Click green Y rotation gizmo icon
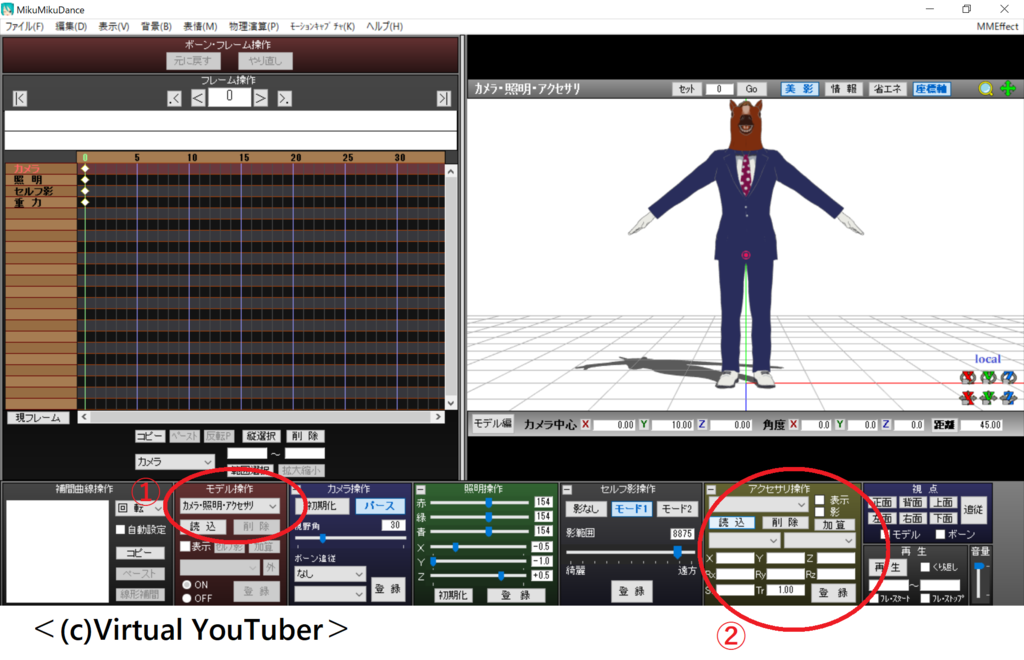Screen dimensions: 1024x660 (988, 377)
